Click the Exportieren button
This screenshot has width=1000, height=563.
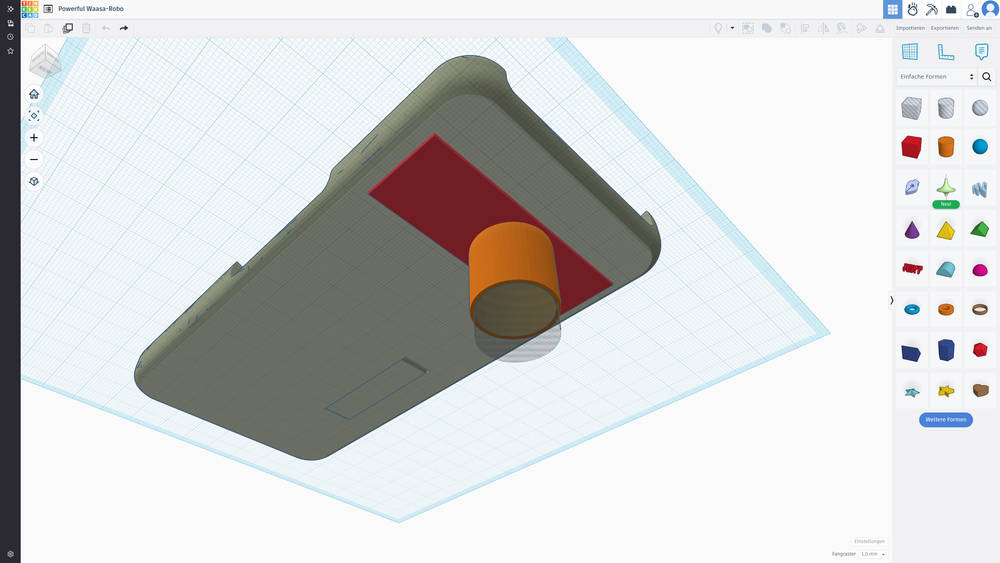click(945, 28)
